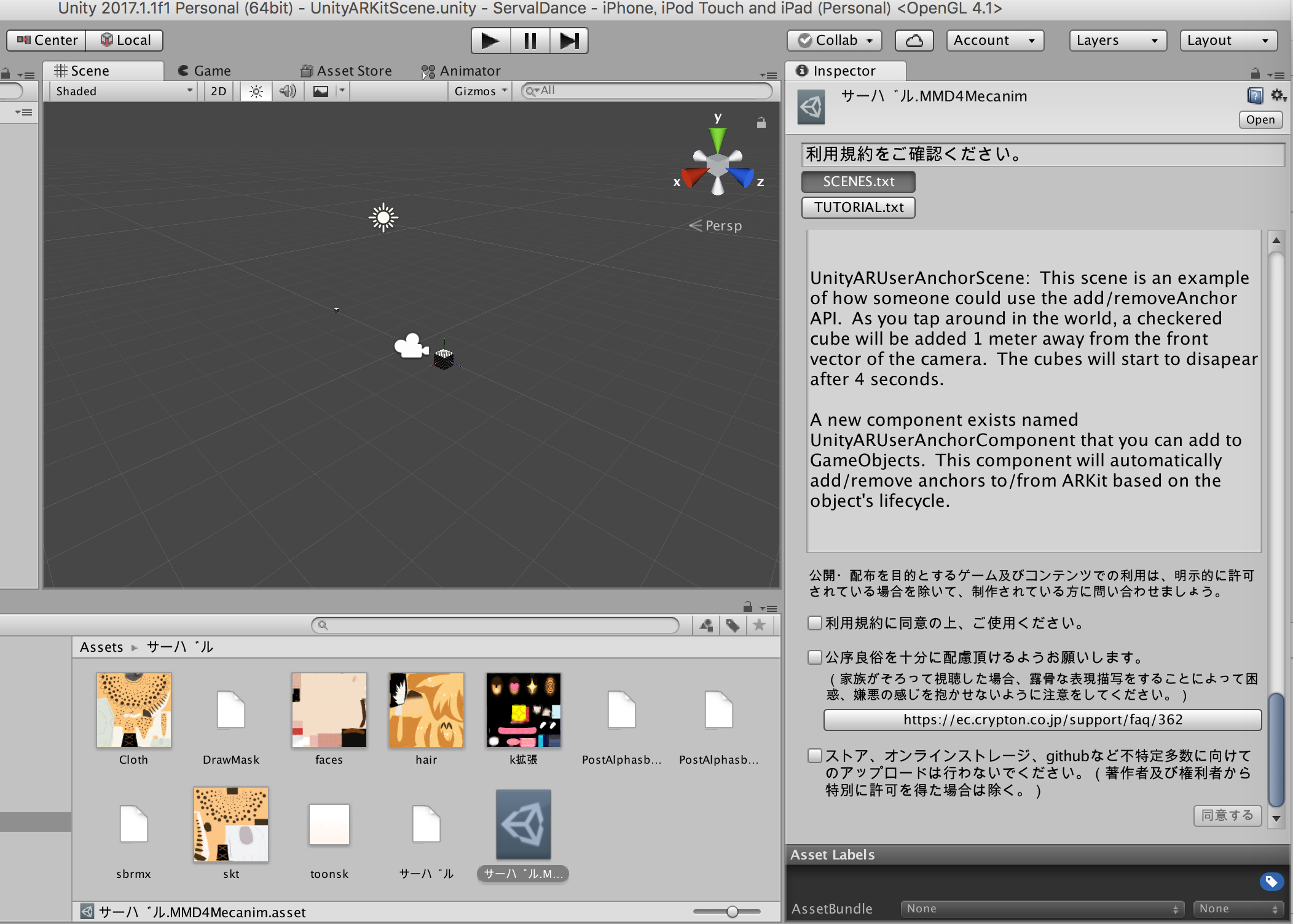This screenshot has height=924, width=1293.
Task: Switch to the Asset Store tab
Action: tap(346, 71)
